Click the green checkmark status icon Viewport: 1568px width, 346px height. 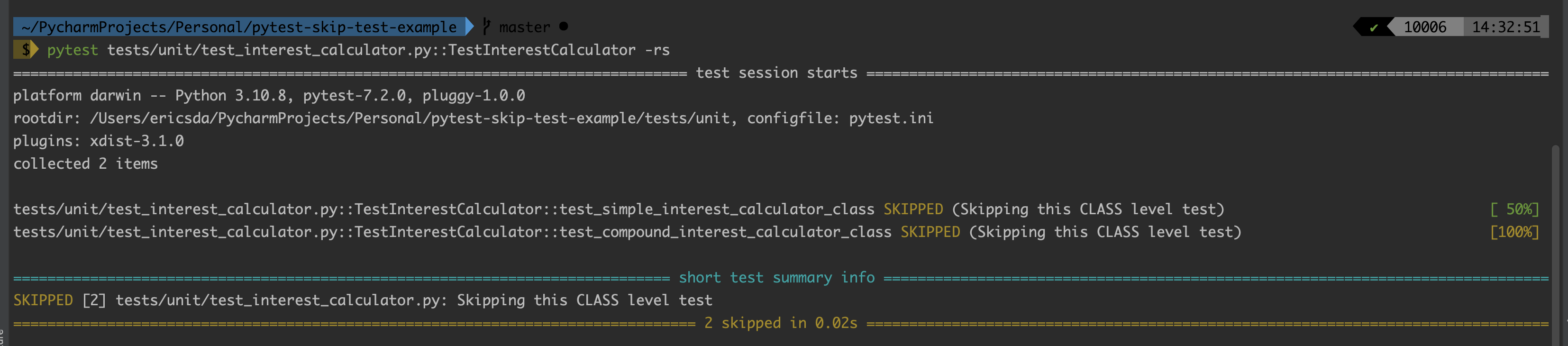(1374, 27)
